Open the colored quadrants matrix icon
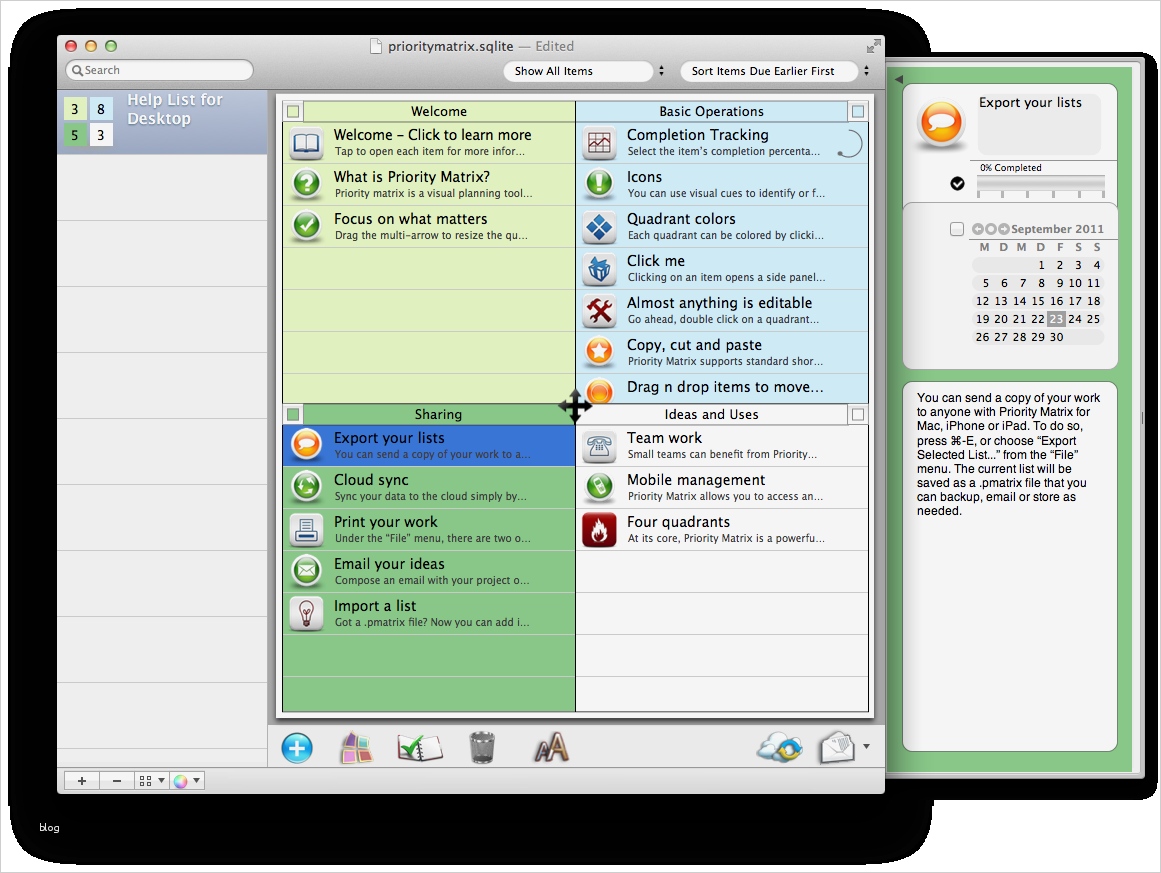The width and height of the screenshot is (1161, 873). click(356, 748)
